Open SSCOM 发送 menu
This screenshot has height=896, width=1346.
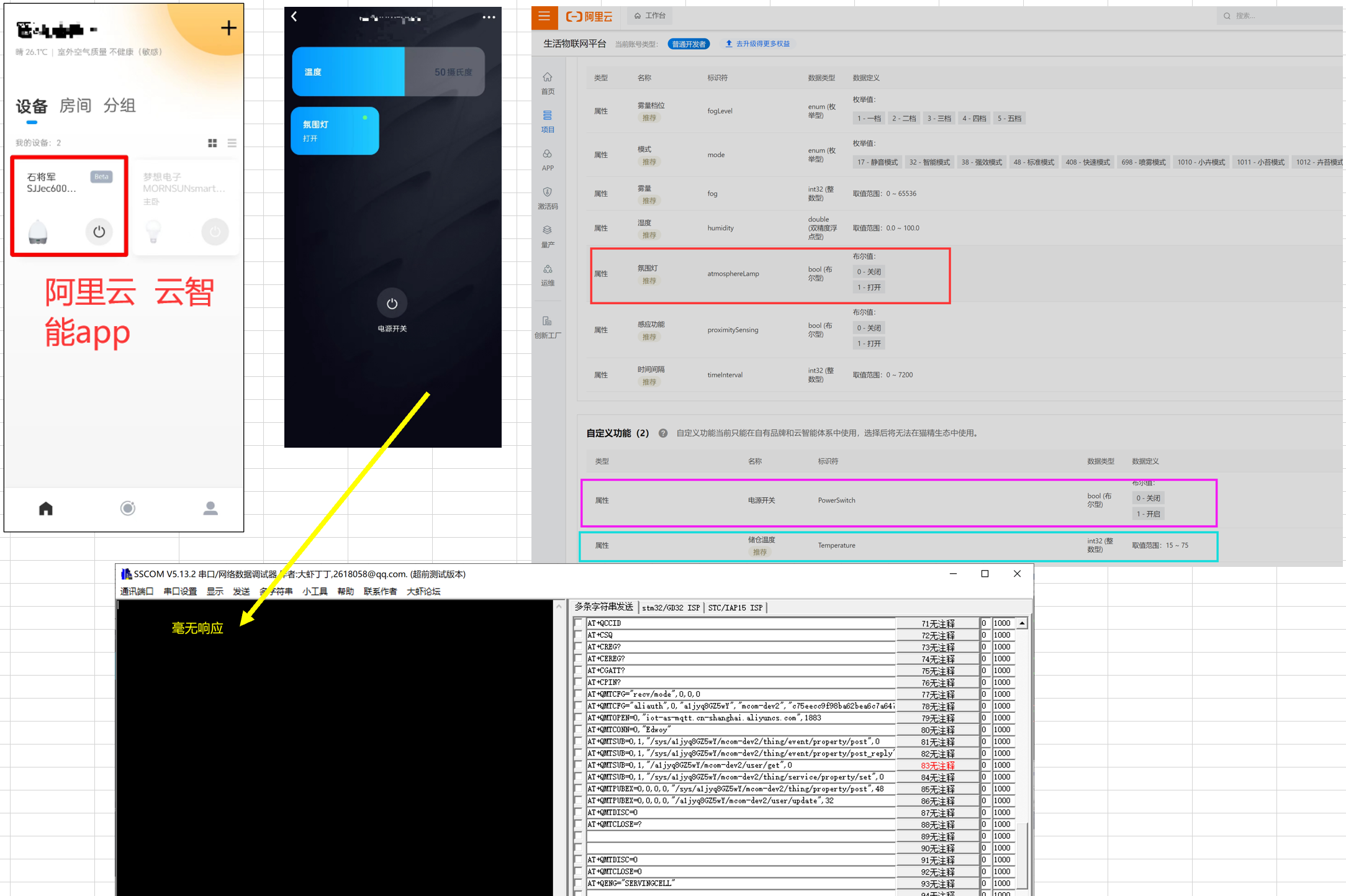click(241, 591)
